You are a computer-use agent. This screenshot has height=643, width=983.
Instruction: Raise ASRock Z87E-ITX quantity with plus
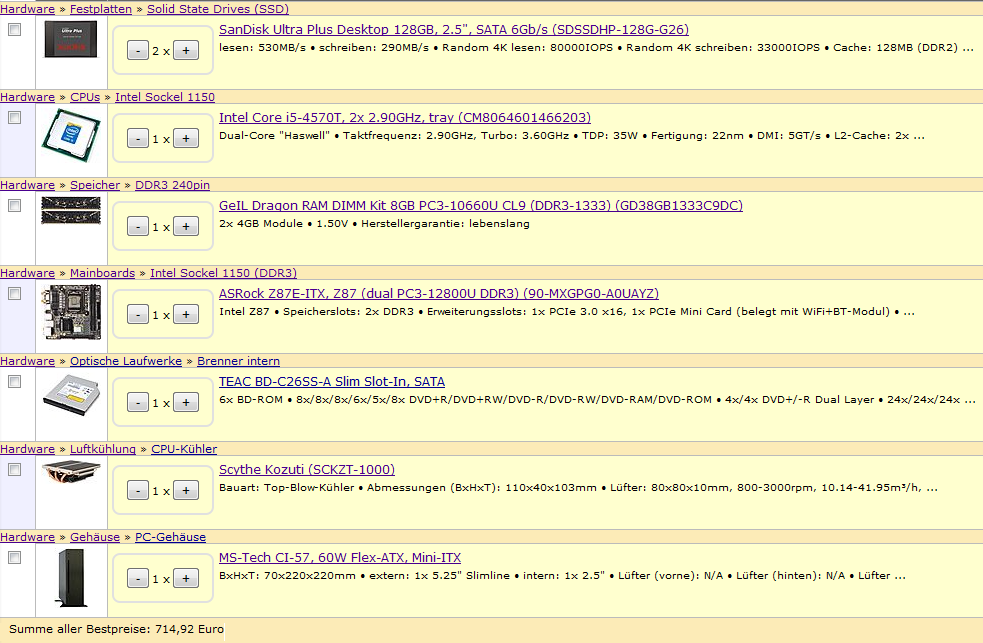click(x=186, y=315)
